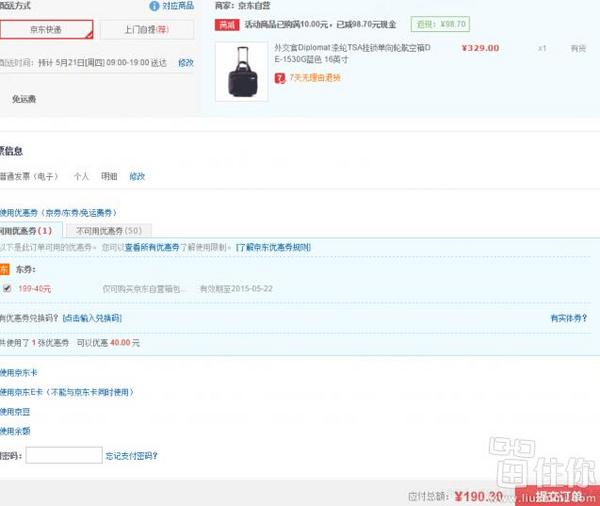Click the red 满减 promotion tag
The height and width of the screenshot is (506, 600).
tap(228, 24)
